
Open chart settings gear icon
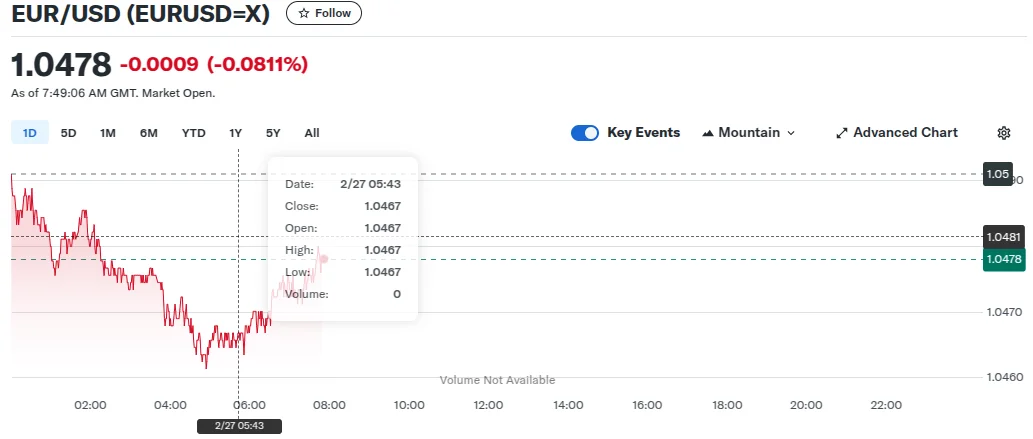(1004, 133)
